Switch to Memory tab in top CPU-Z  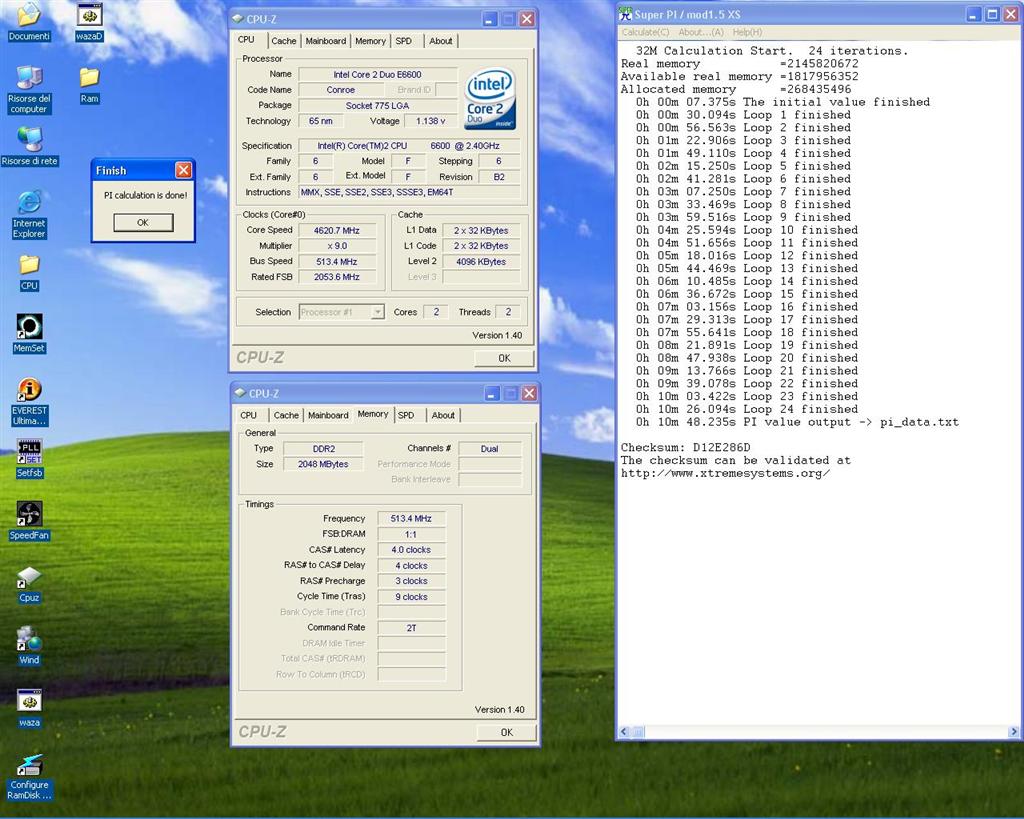370,40
